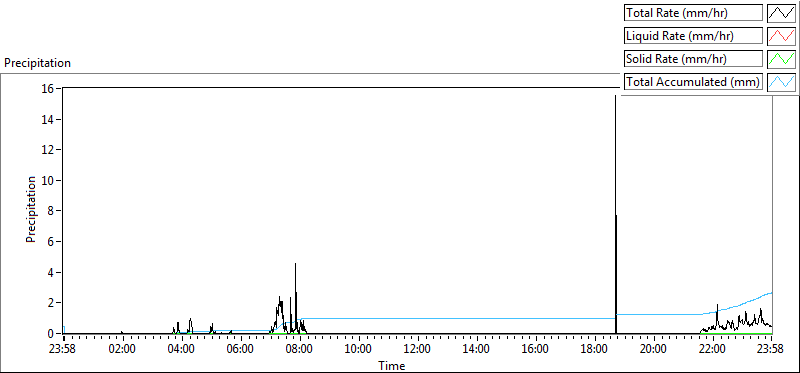This screenshot has width=800, height=373.
Task: Click the Solid Rate green line icon
Action: tap(782, 59)
